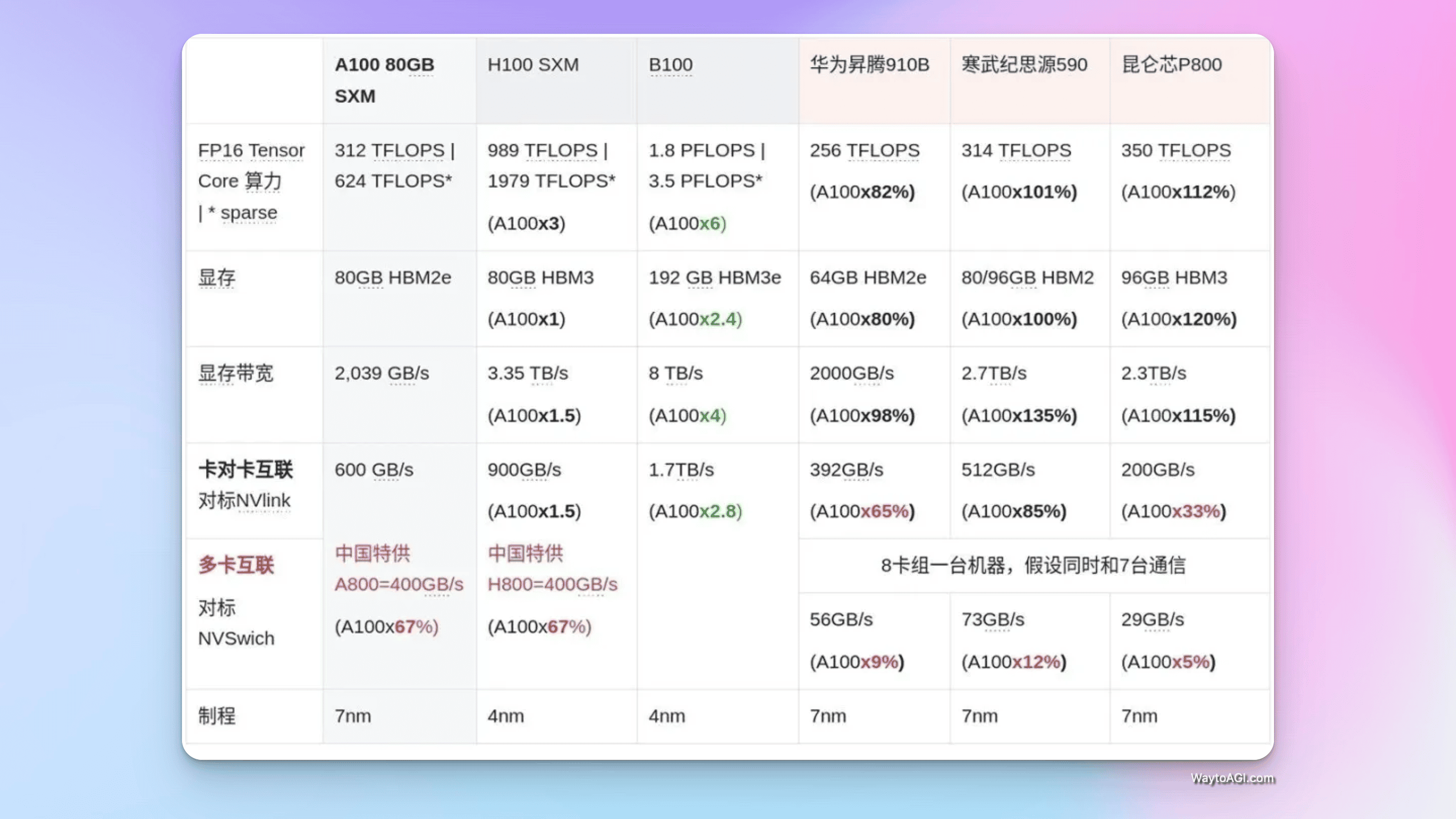Select the "200GB/s" interconnect value

pos(1158,470)
